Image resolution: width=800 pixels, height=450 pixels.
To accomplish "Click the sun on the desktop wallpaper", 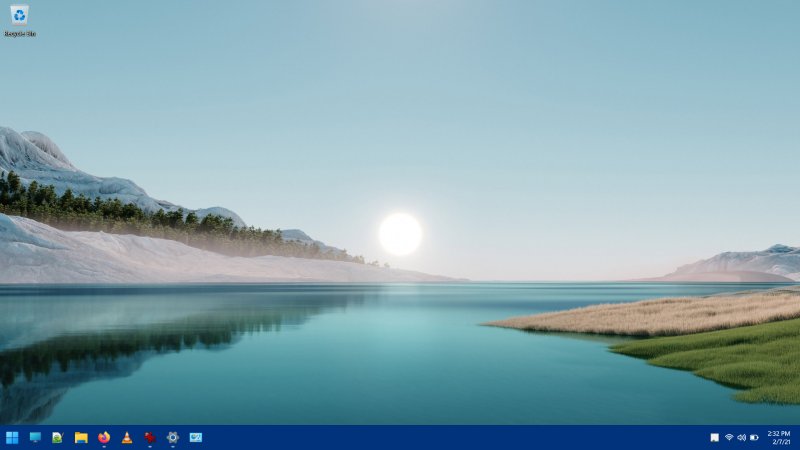I will 400,234.
